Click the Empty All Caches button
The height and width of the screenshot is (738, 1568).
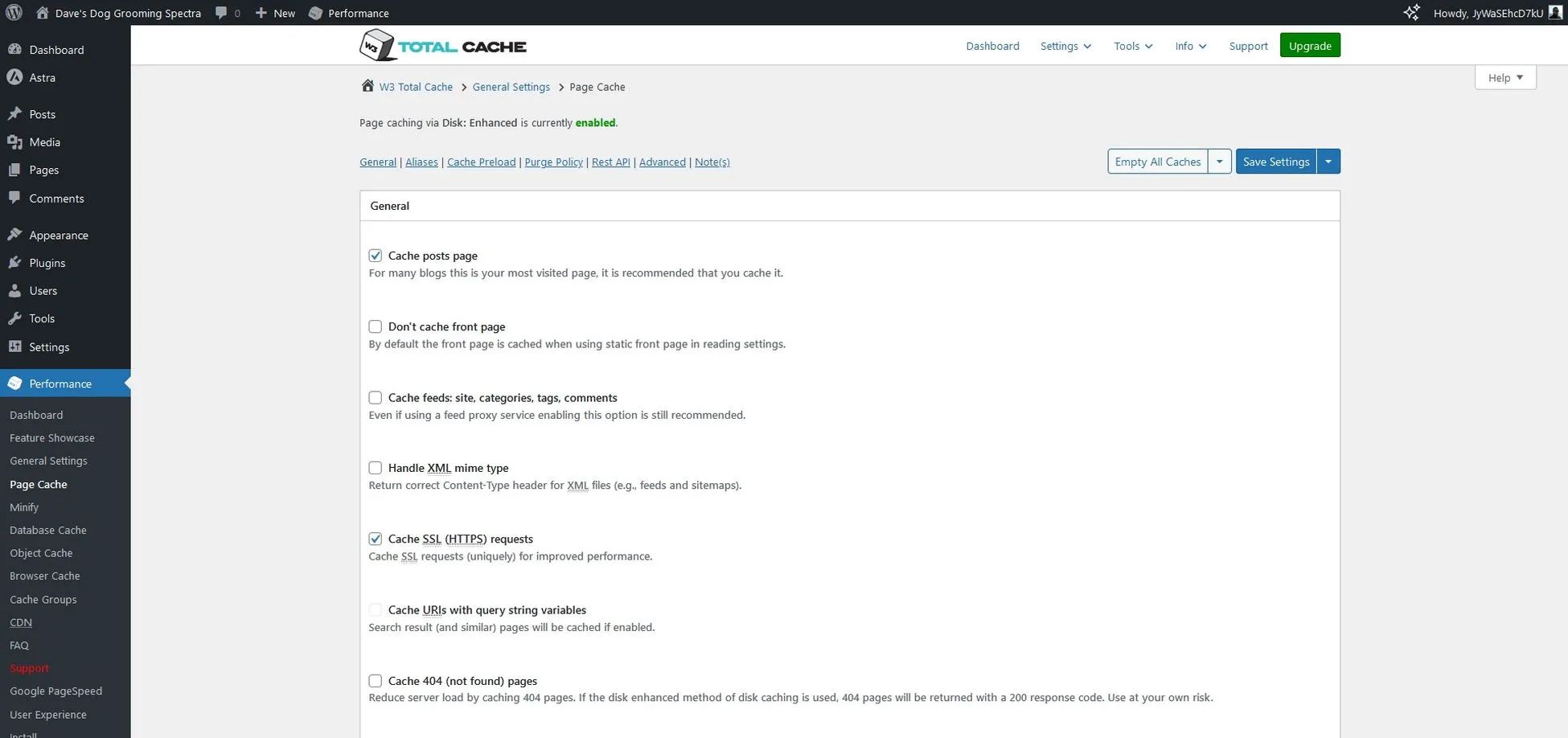[1158, 162]
